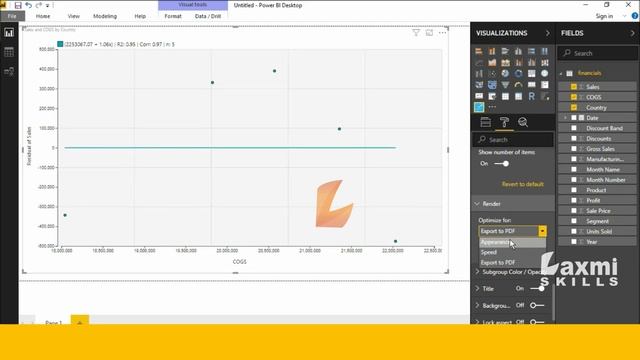Select the clustered bar chart visual
This screenshot has width=640, height=360.
pos(505,51)
